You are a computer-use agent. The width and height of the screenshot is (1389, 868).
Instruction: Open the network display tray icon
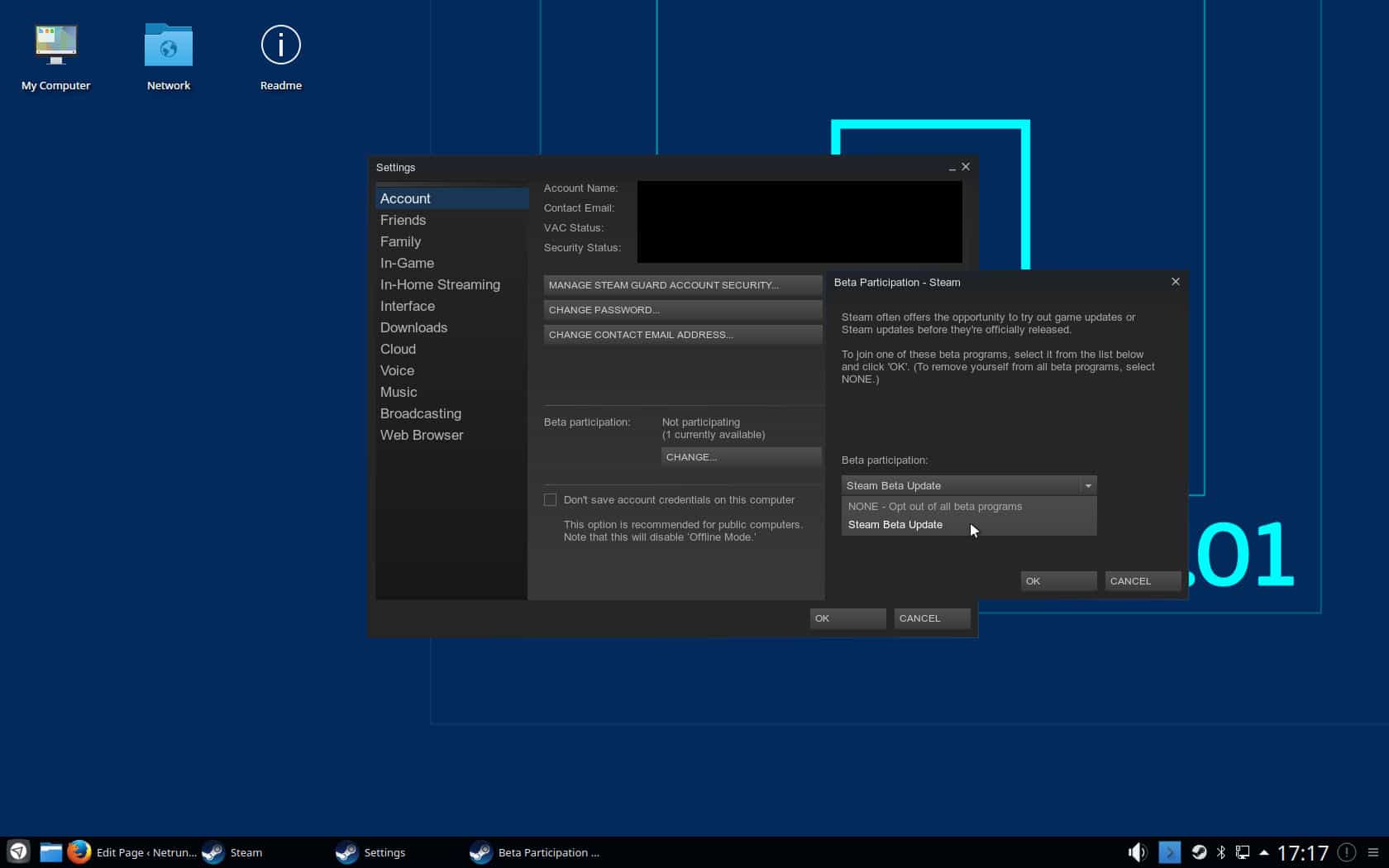(x=1243, y=851)
